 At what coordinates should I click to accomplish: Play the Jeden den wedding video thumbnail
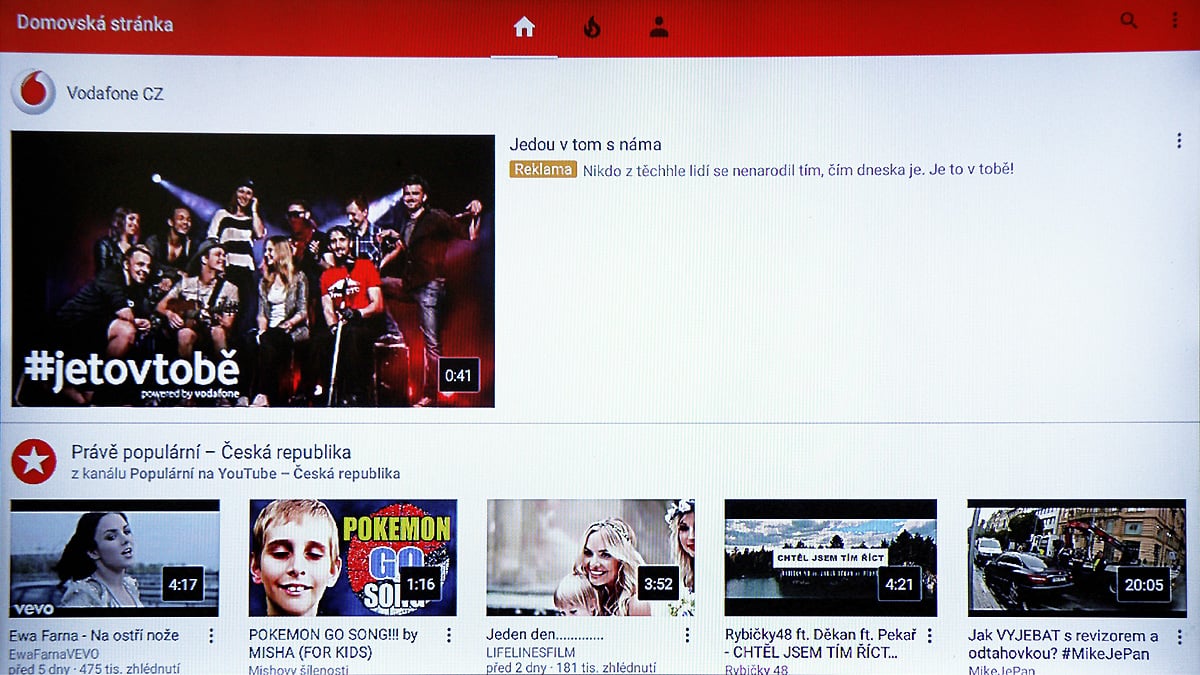pyautogui.click(x=590, y=558)
